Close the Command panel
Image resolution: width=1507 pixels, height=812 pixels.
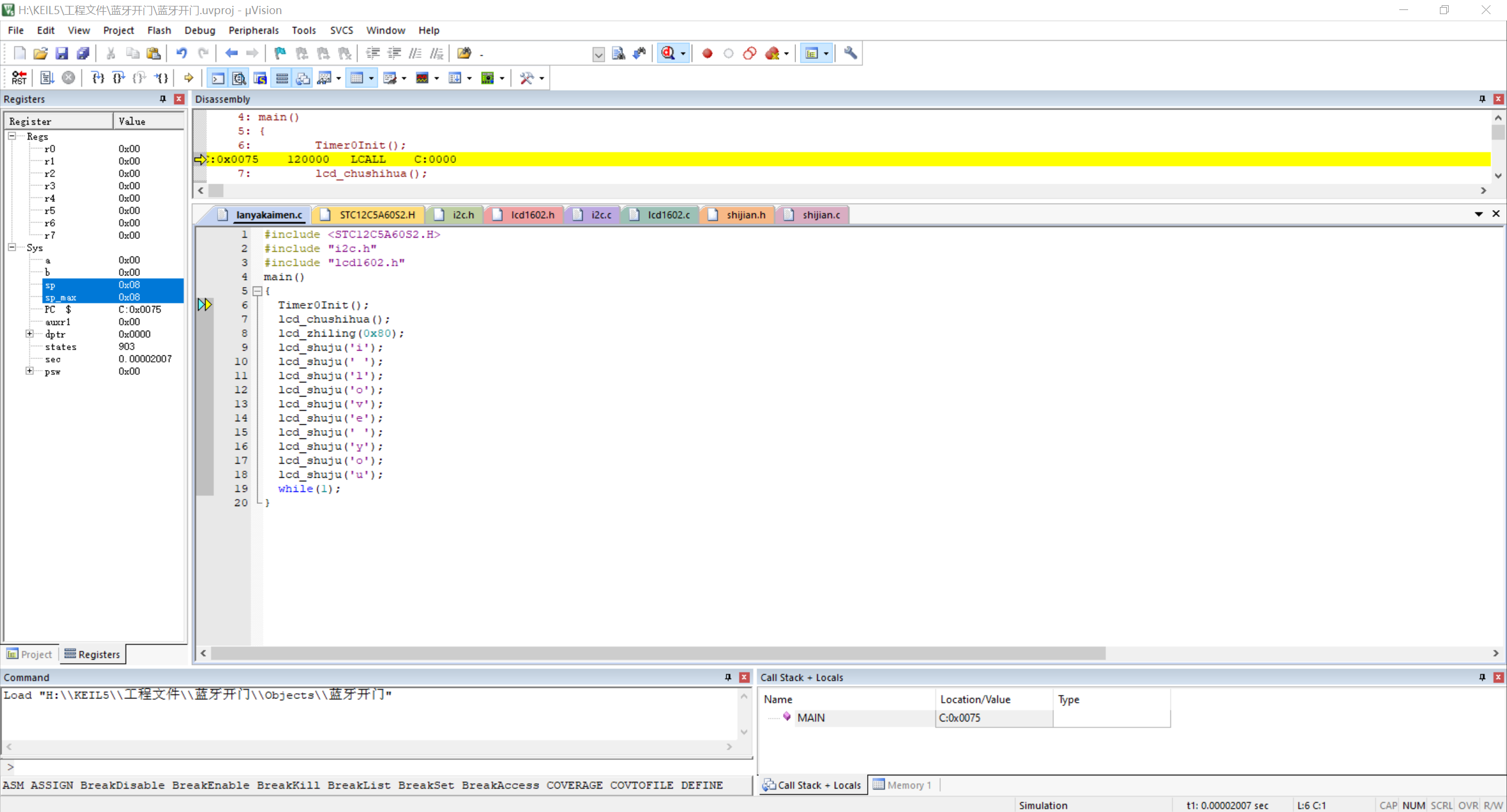tap(744, 677)
